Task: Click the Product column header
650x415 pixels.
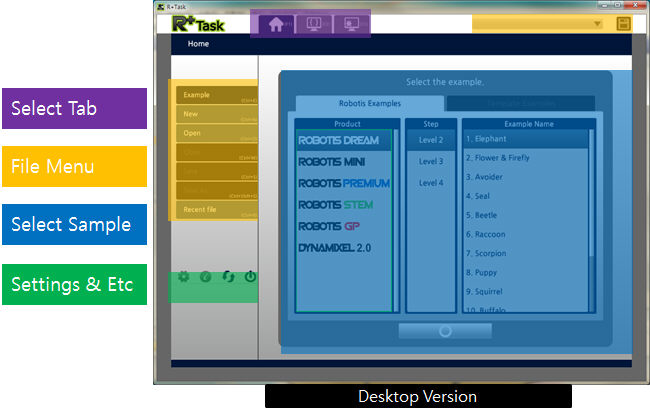Action: pos(347,124)
